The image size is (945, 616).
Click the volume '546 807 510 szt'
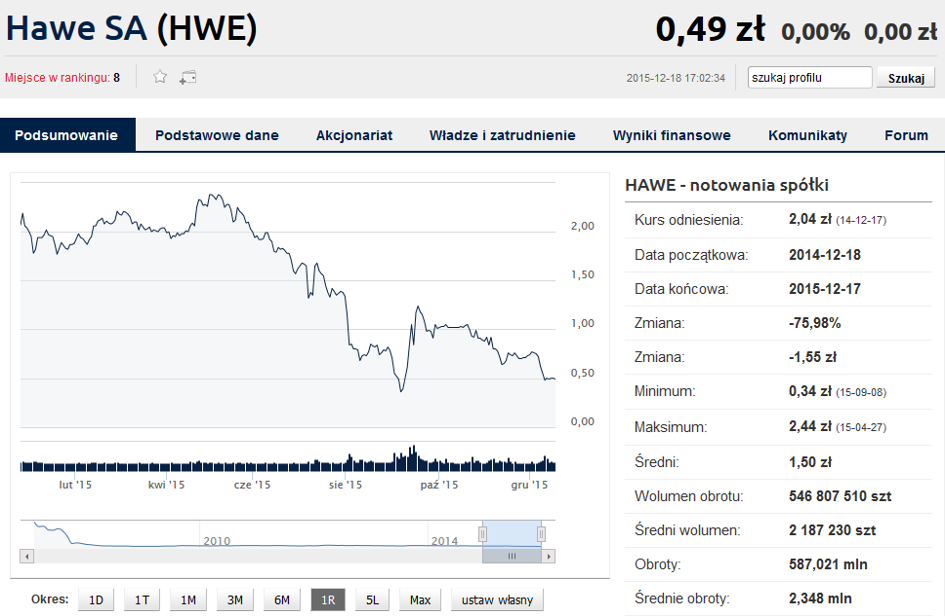(840, 496)
